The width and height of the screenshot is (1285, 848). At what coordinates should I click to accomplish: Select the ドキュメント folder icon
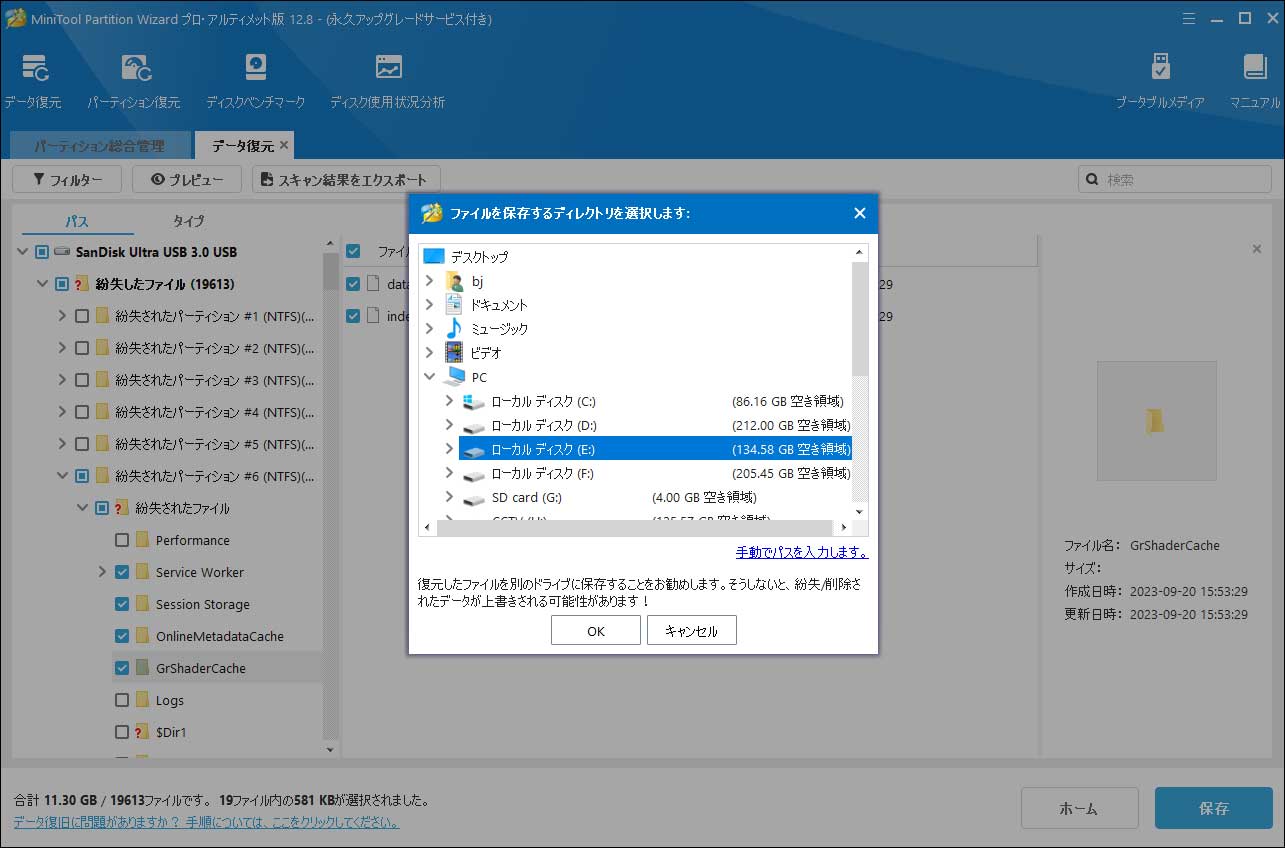(454, 305)
